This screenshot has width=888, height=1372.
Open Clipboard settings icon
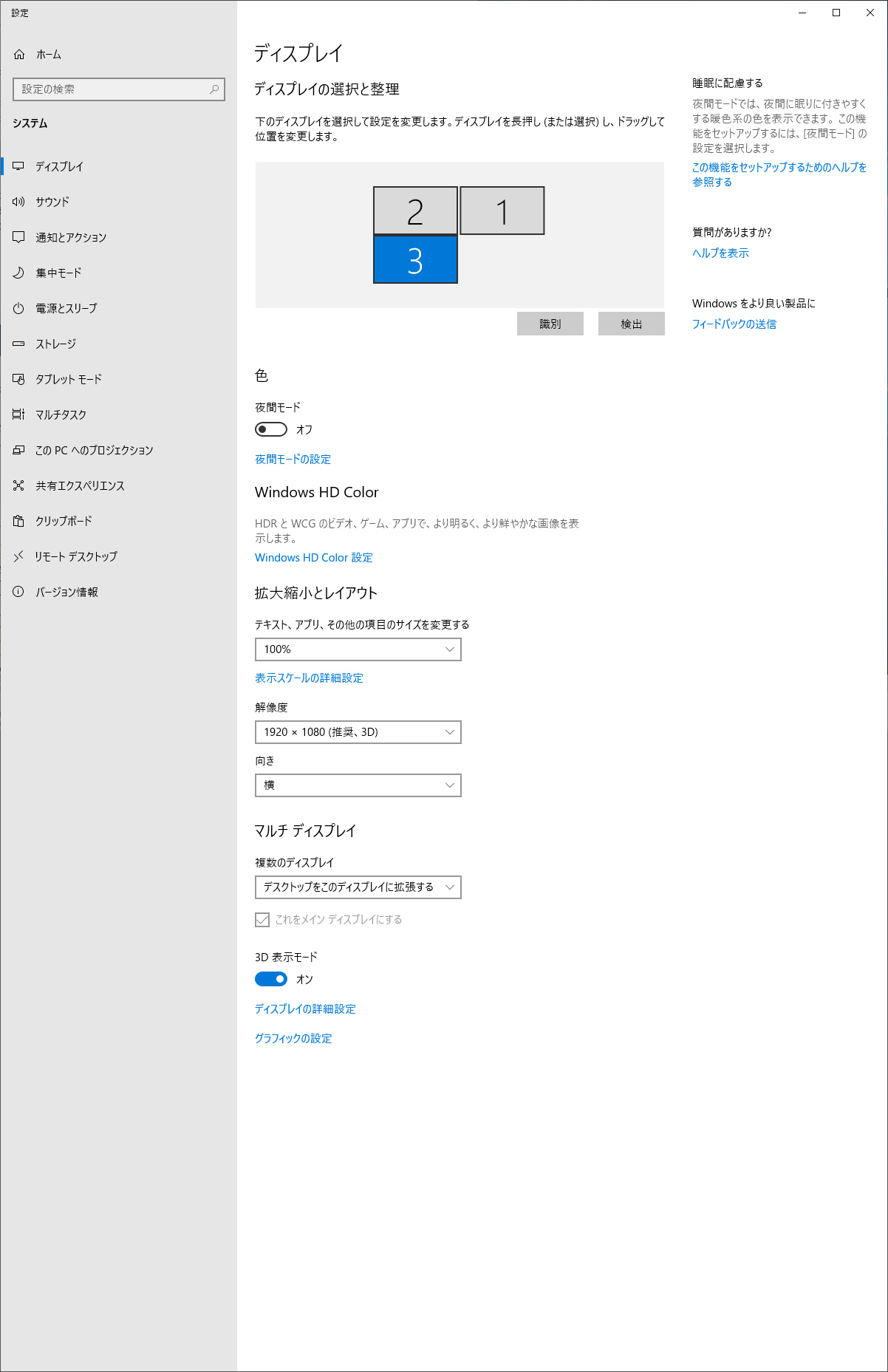tap(18, 521)
